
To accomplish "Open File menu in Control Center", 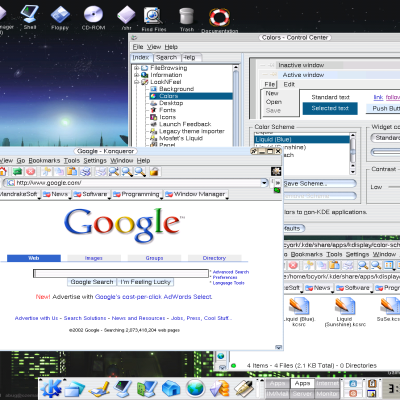I will (138, 47).
